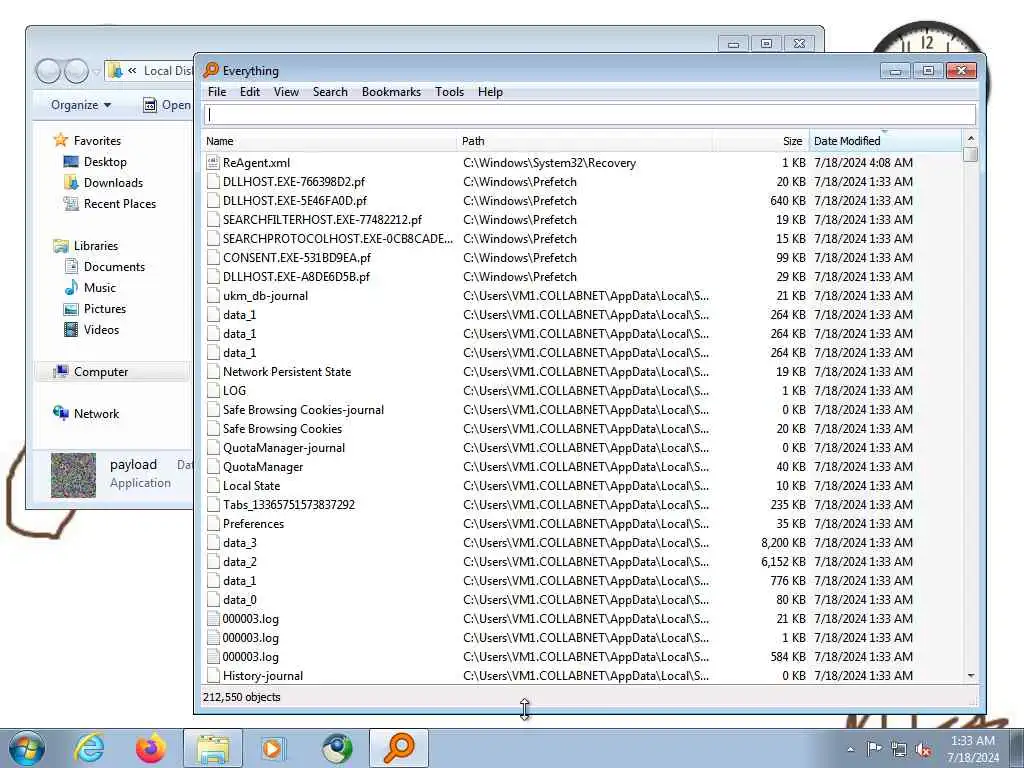Open Windows Media Player from taskbar
1024x768 pixels.
point(273,748)
